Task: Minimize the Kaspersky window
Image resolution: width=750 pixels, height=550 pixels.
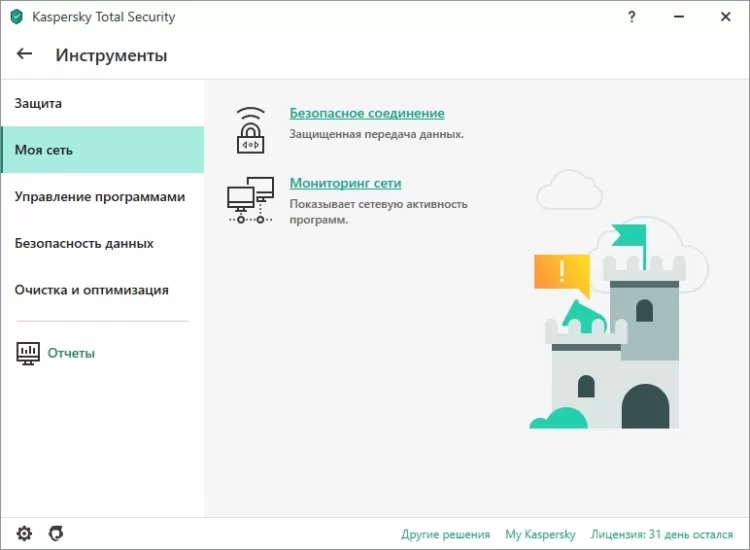Action: pyautogui.click(x=679, y=17)
